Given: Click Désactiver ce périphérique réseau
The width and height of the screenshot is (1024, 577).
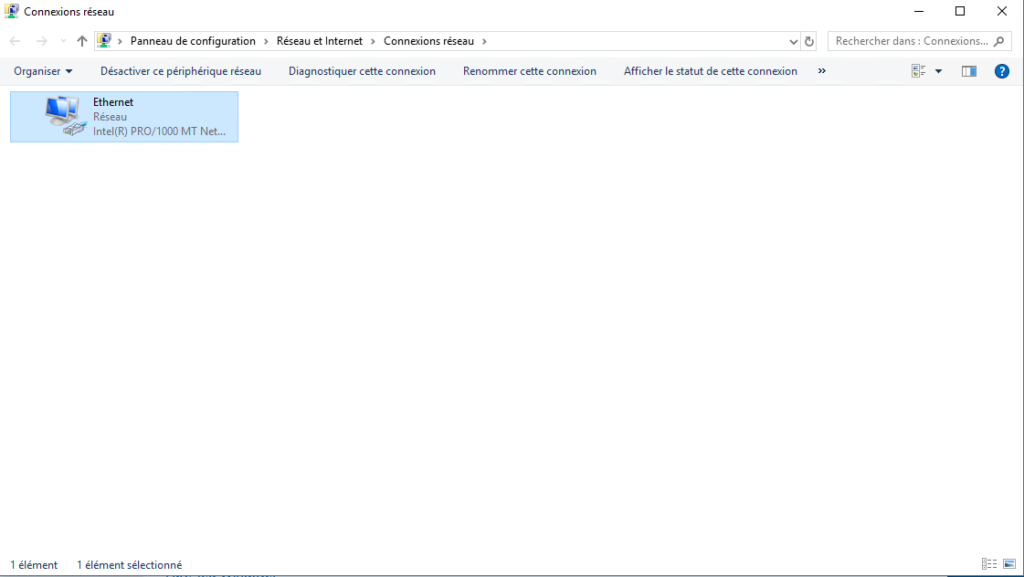Looking at the screenshot, I should coord(181,71).
